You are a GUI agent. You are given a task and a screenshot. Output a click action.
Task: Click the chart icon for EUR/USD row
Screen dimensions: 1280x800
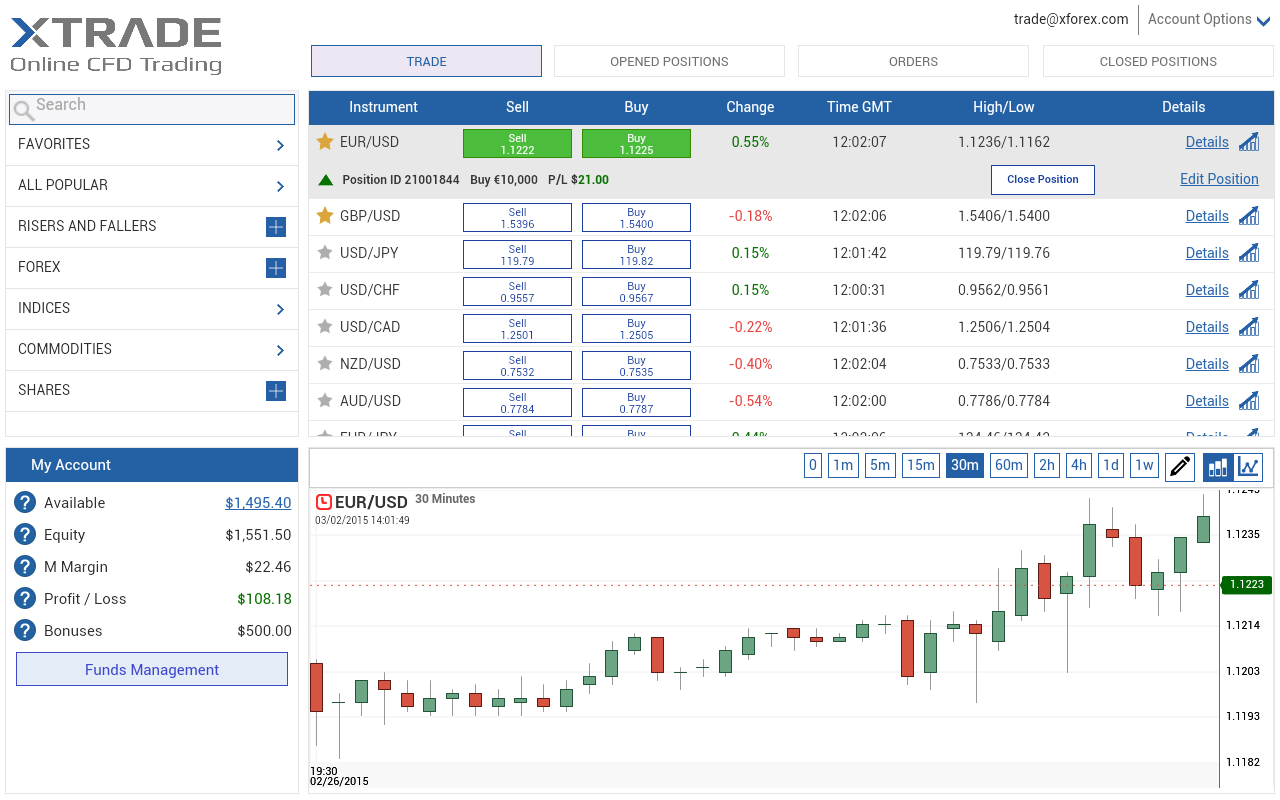1248,142
